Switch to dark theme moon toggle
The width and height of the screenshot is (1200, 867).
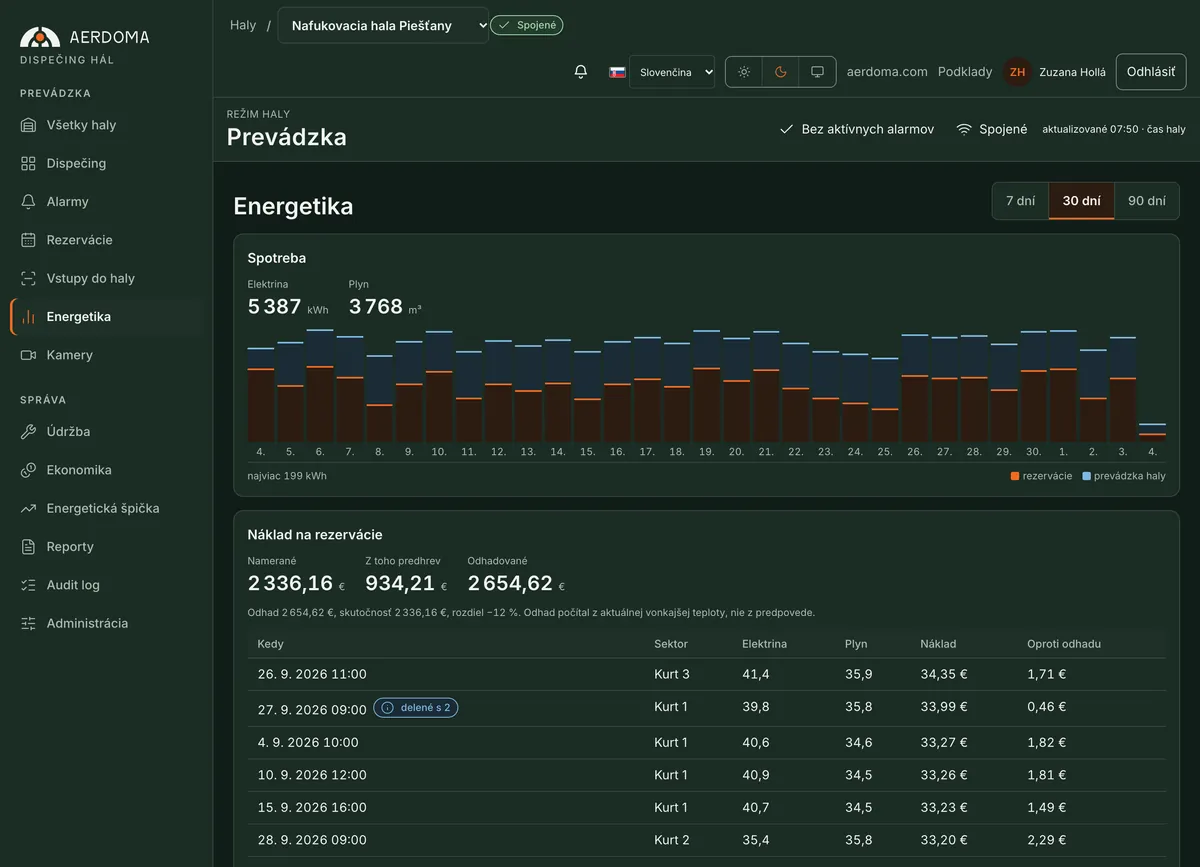(x=781, y=72)
